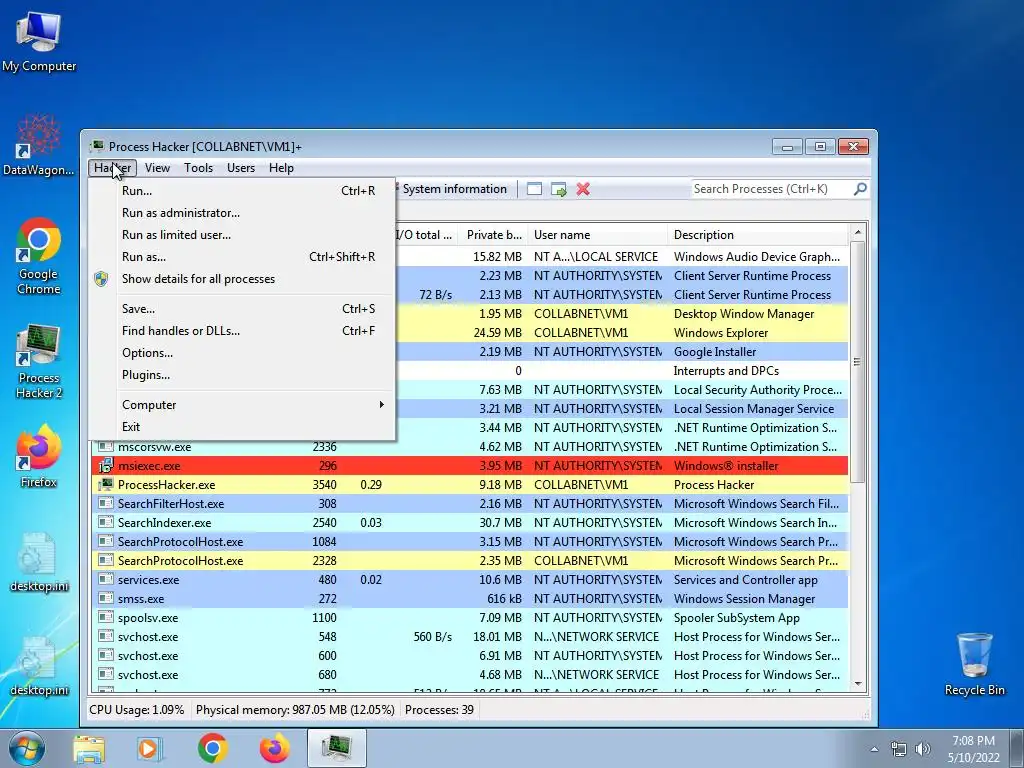The image size is (1024, 768).
Task: Click the red X terminate icon in toolbar
Action: [x=583, y=189]
